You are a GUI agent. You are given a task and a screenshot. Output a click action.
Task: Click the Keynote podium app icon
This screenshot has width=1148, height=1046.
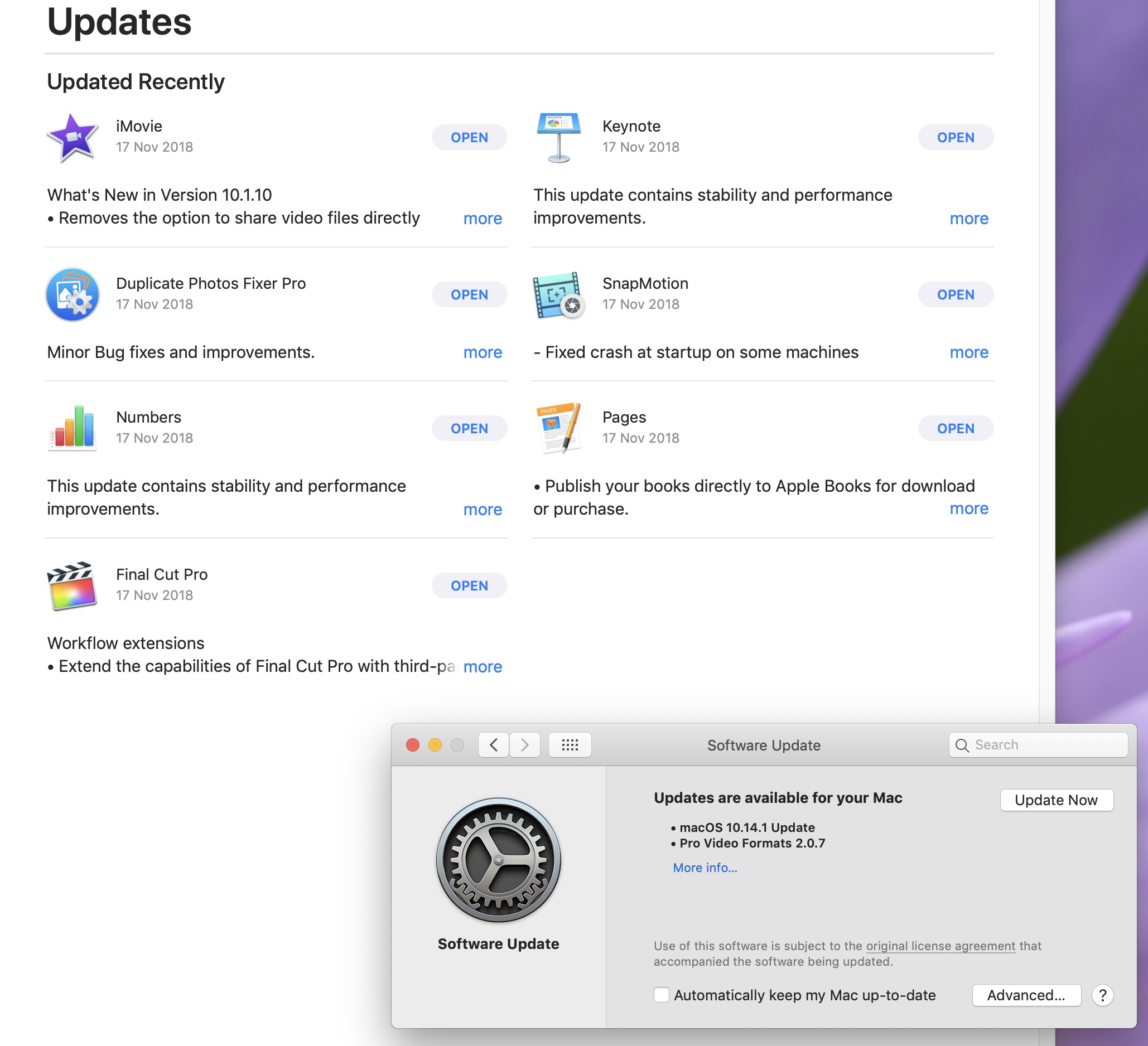click(x=558, y=138)
